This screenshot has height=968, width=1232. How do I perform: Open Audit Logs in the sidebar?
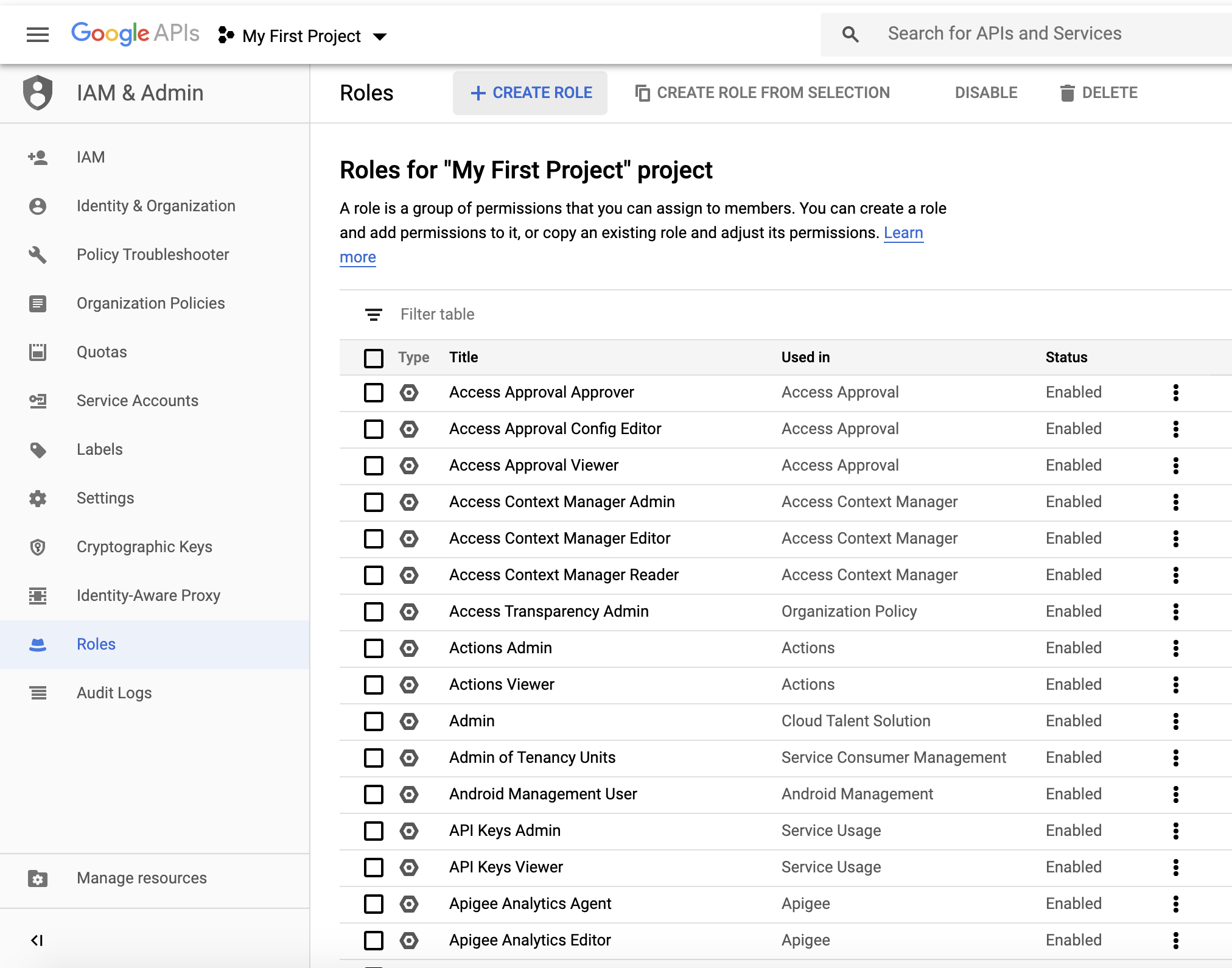tap(155, 693)
